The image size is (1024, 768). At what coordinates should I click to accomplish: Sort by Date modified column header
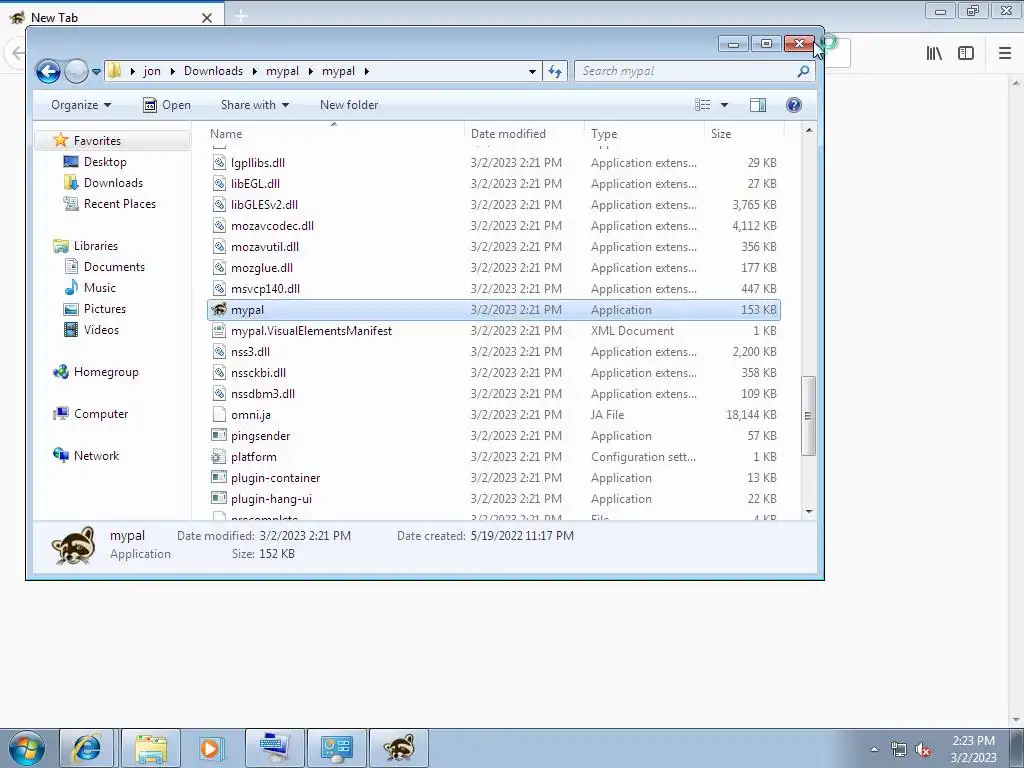(508, 134)
